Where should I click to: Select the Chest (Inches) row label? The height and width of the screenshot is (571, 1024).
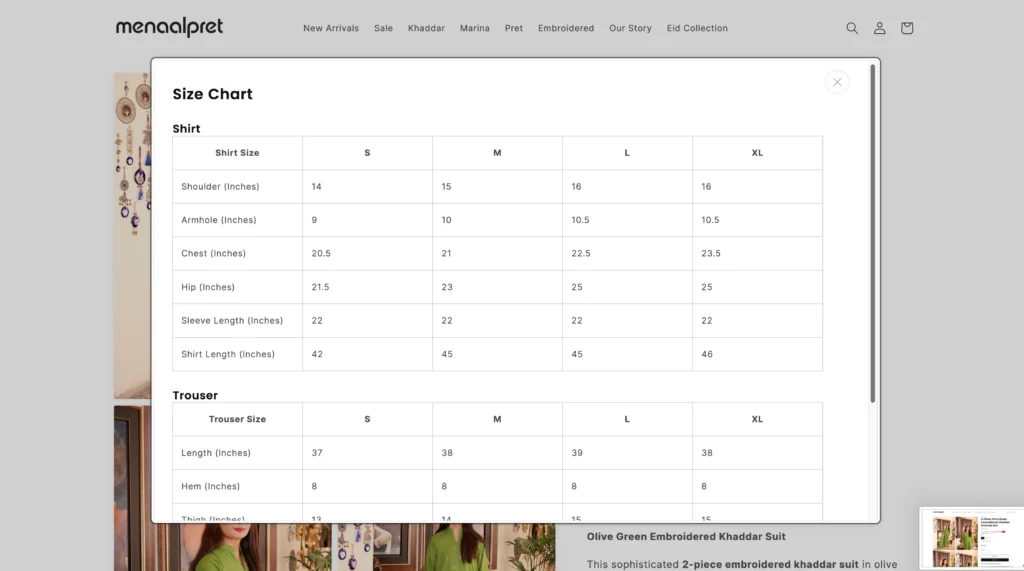coord(214,253)
